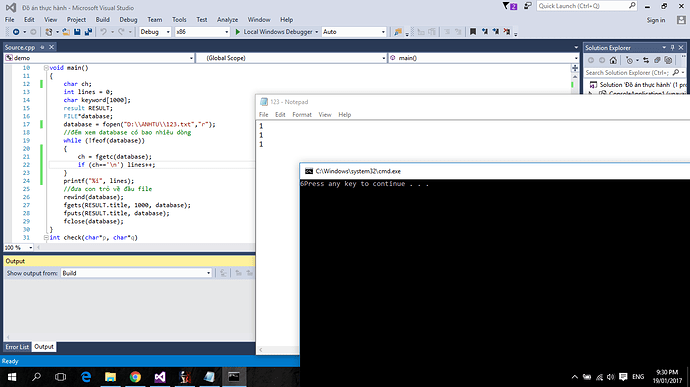This screenshot has width=690, height=387.
Task: Launch Google Chrome from the taskbar
Action: 135,377
